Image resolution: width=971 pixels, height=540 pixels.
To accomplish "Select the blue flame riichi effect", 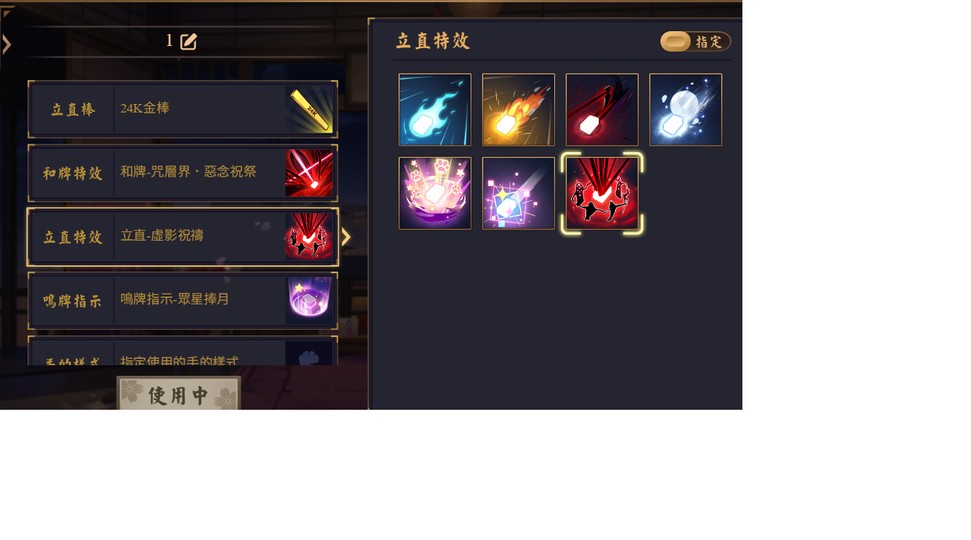I will click(435, 110).
